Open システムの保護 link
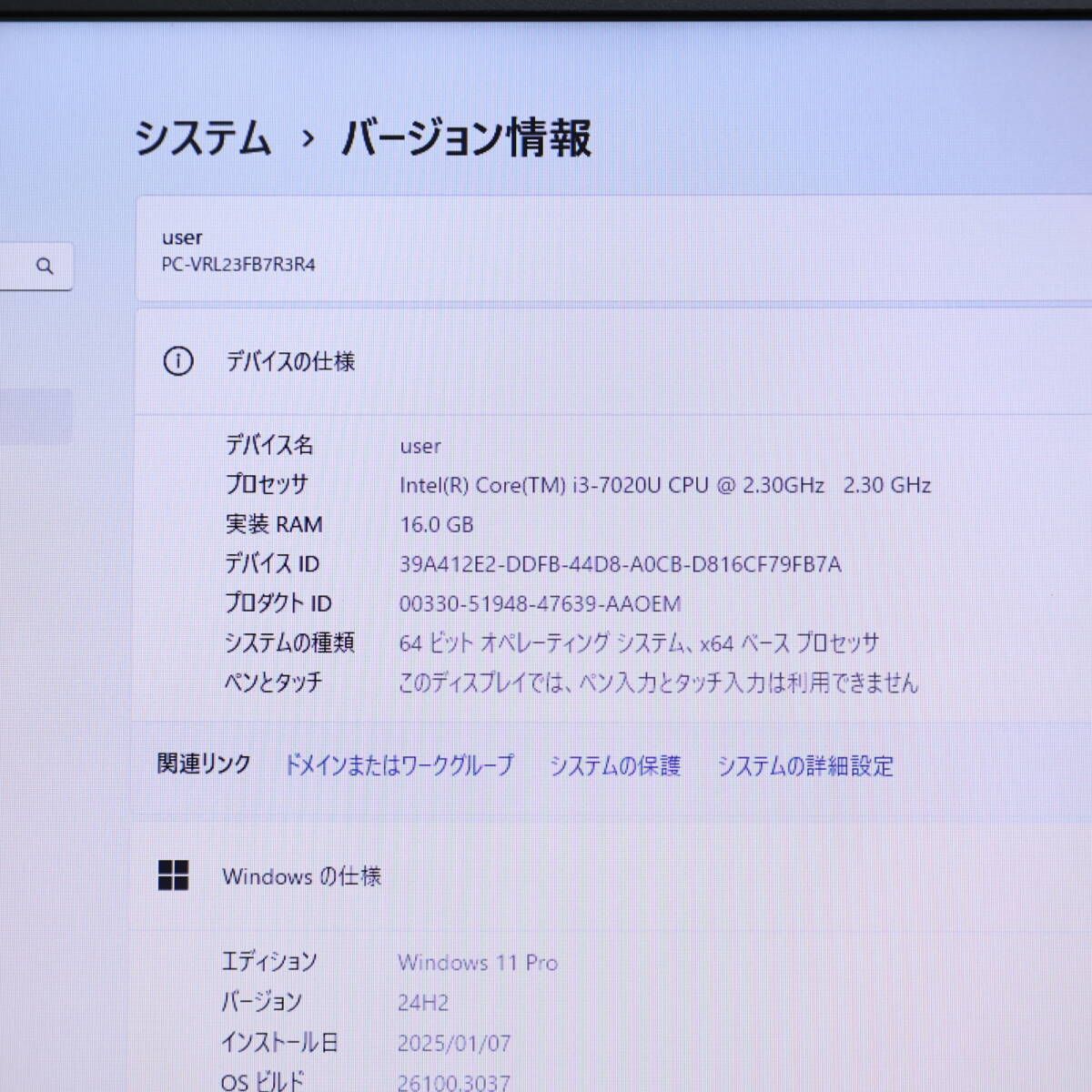Screen dimensions: 1092x1092 615,765
